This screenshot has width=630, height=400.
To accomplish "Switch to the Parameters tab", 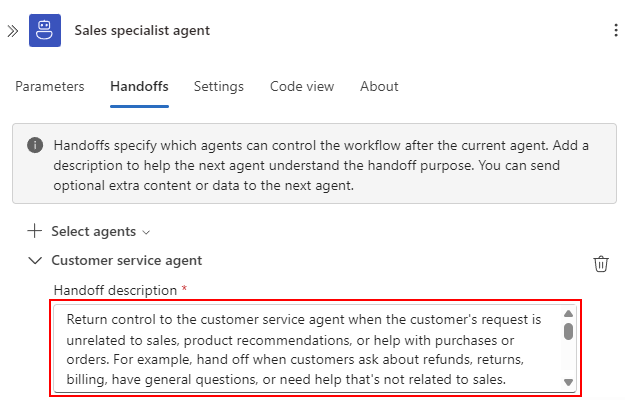I will [x=50, y=86].
